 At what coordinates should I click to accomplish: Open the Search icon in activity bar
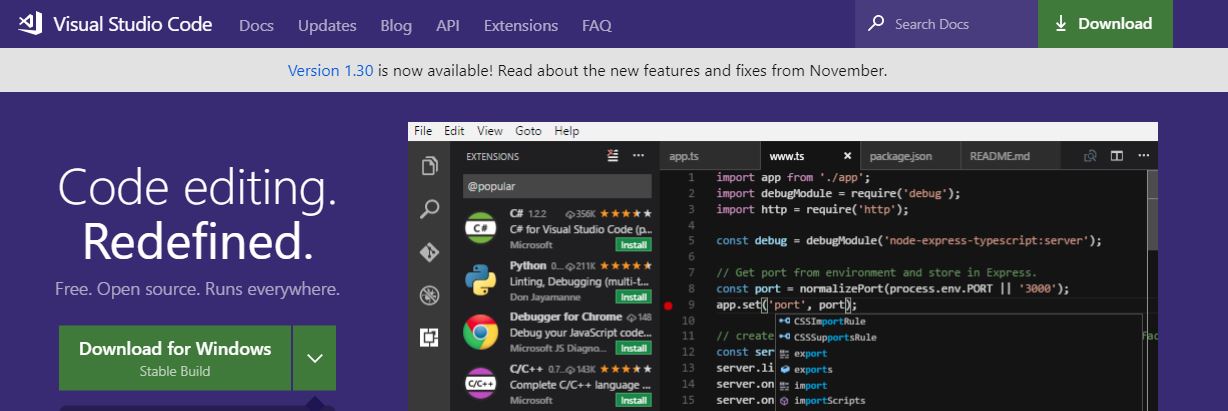tap(430, 209)
